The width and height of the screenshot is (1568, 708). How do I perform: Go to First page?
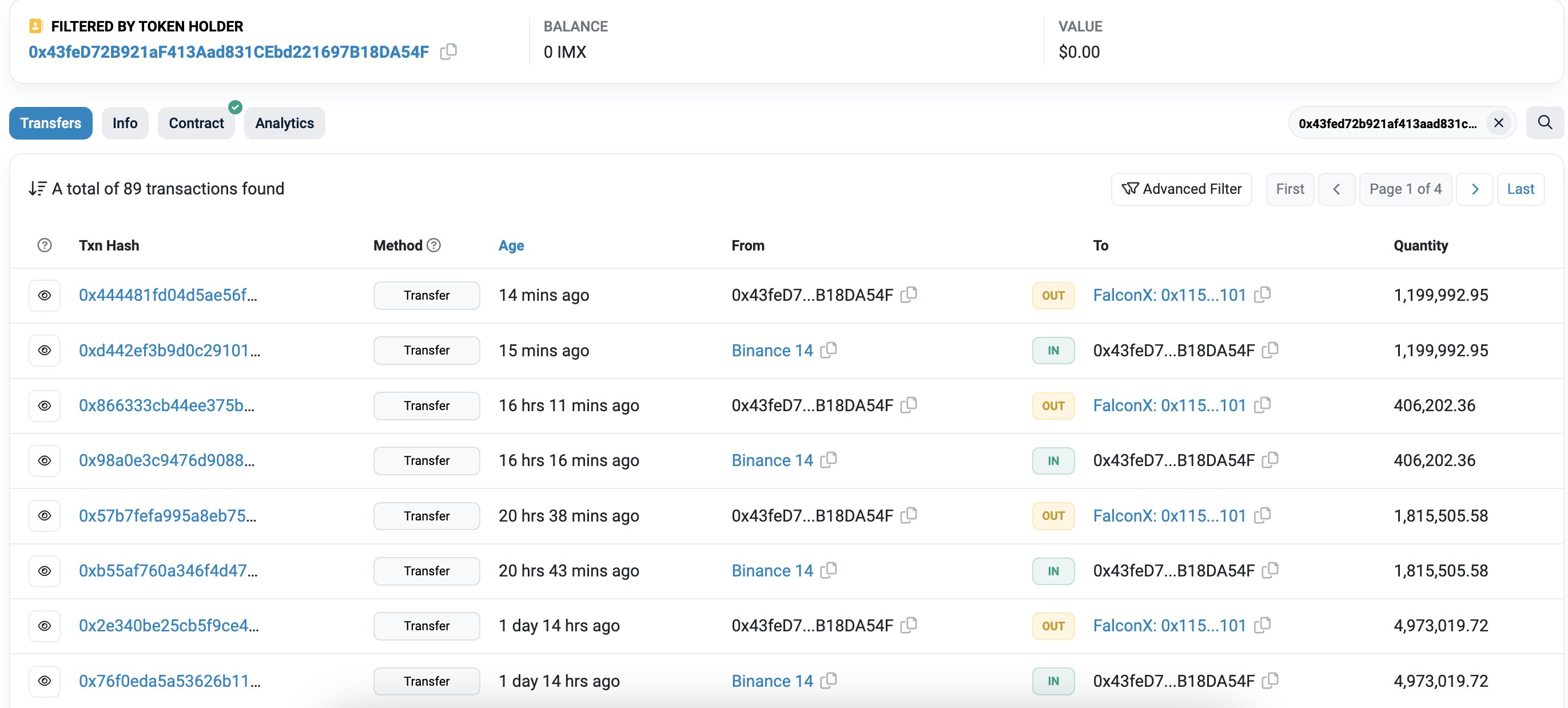[x=1290, y=189]
